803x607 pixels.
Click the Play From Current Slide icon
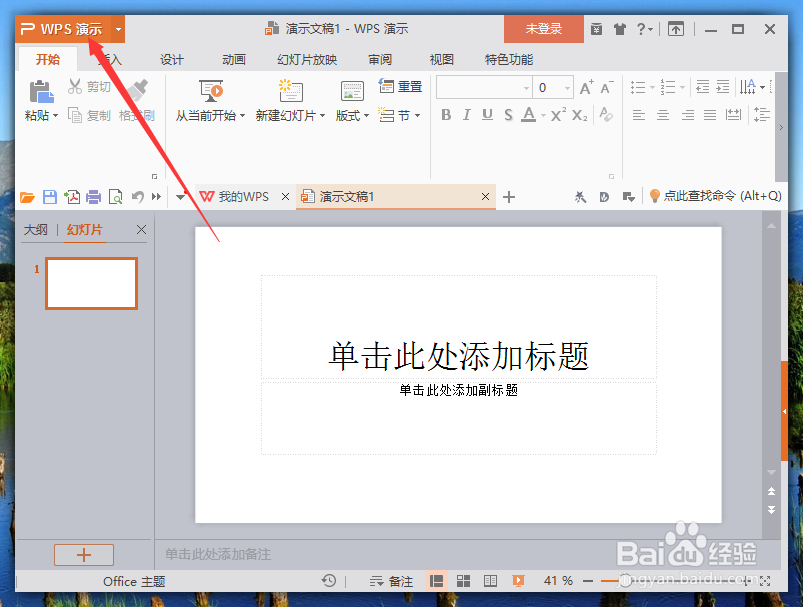point(210,91)
